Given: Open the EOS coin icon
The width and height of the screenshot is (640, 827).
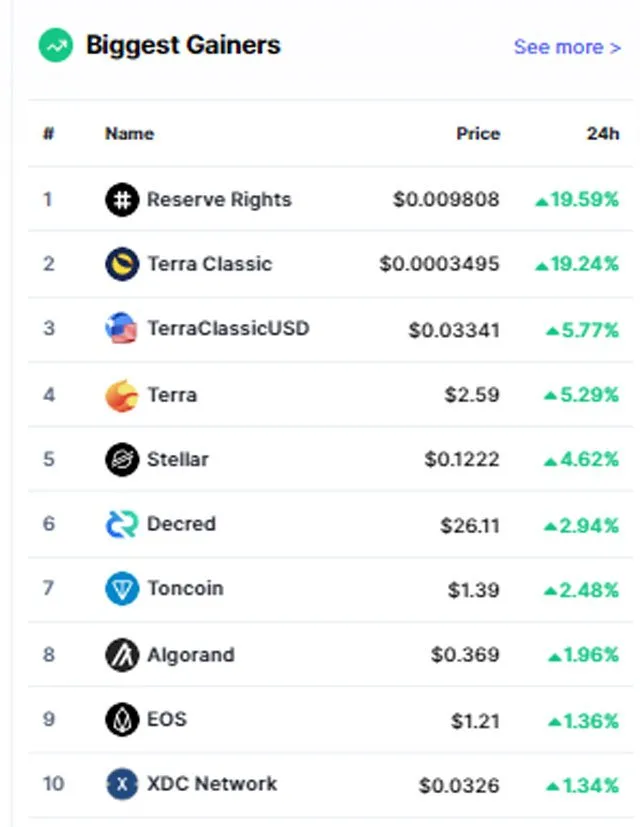Looking at the screenshot, I should coord(122,720).
